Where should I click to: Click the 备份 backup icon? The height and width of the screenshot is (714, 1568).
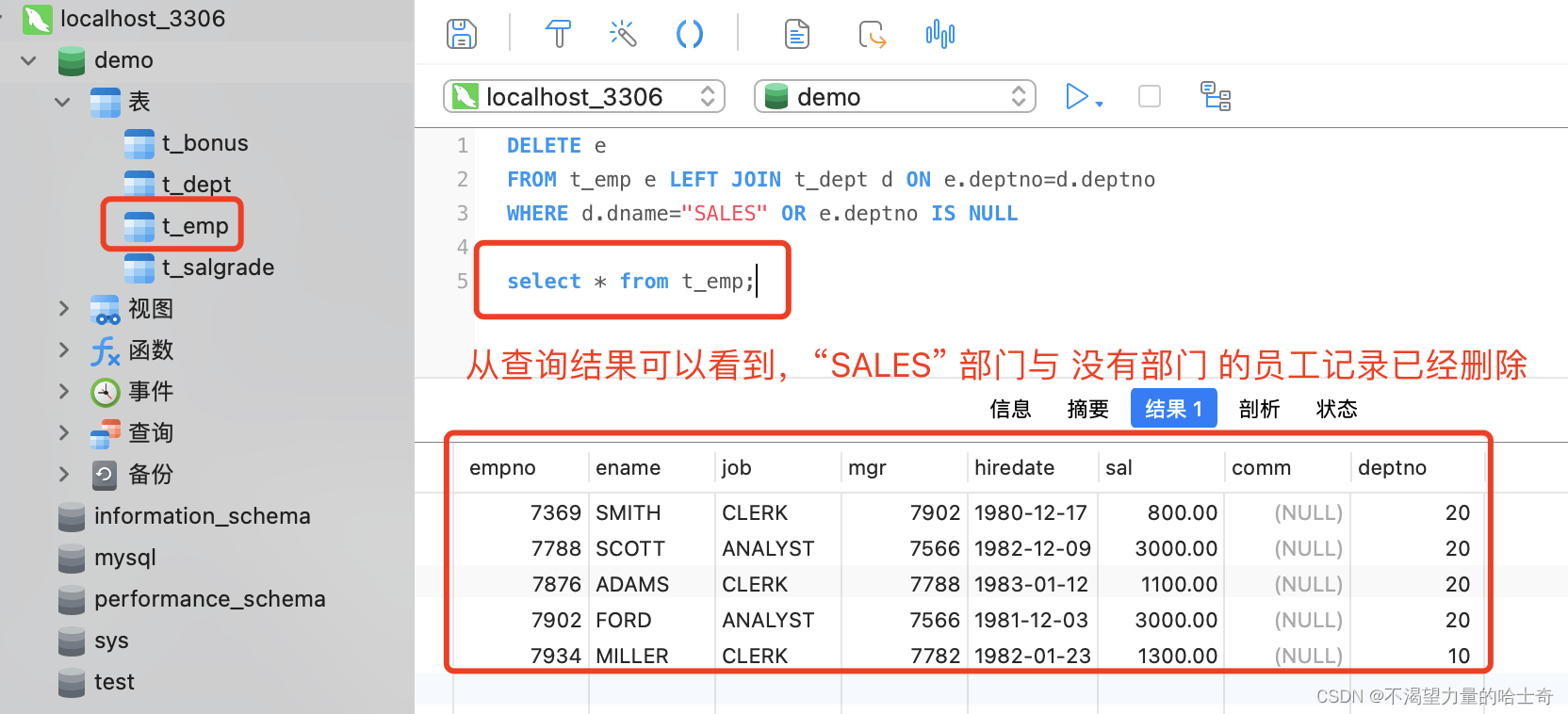[x=105, y=475]
